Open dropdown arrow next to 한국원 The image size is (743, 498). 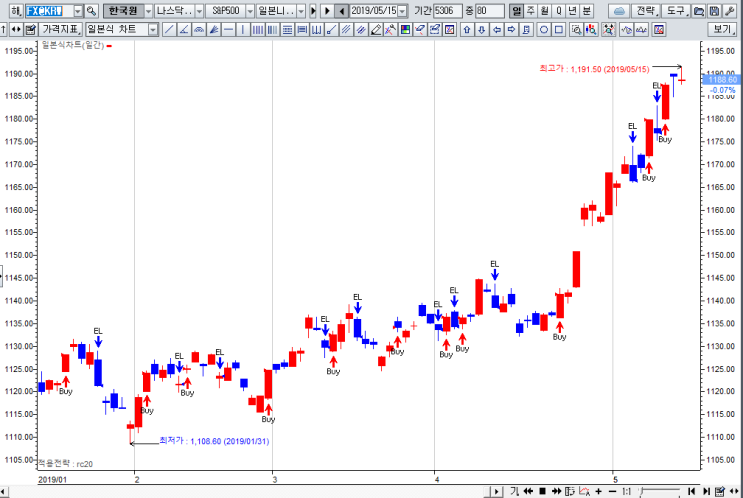point(148,11)
